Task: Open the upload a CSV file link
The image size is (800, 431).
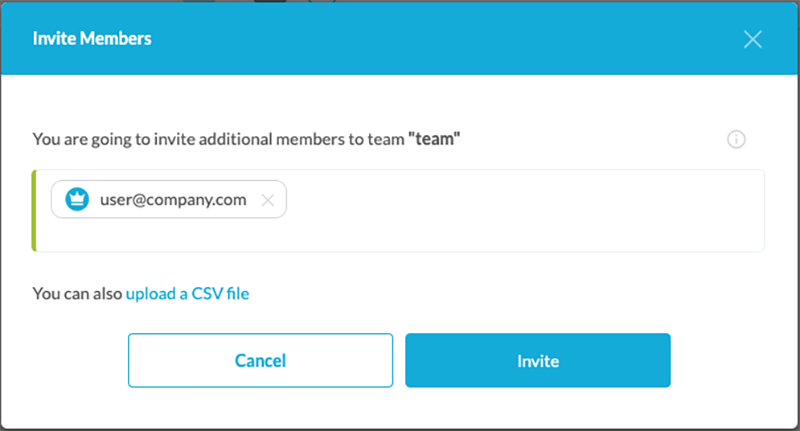Action: click(x=187, y=294)
